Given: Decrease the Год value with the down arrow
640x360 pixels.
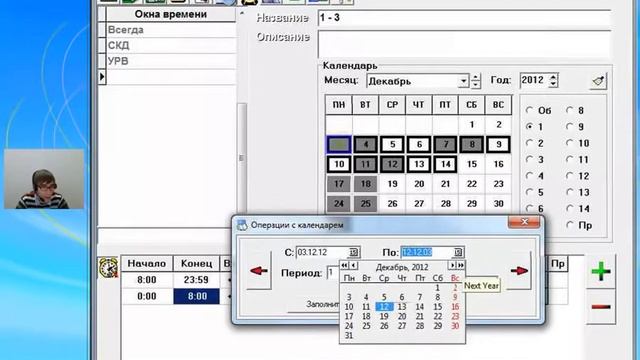Looking at the screenshot, I should (x=553, y=84).
